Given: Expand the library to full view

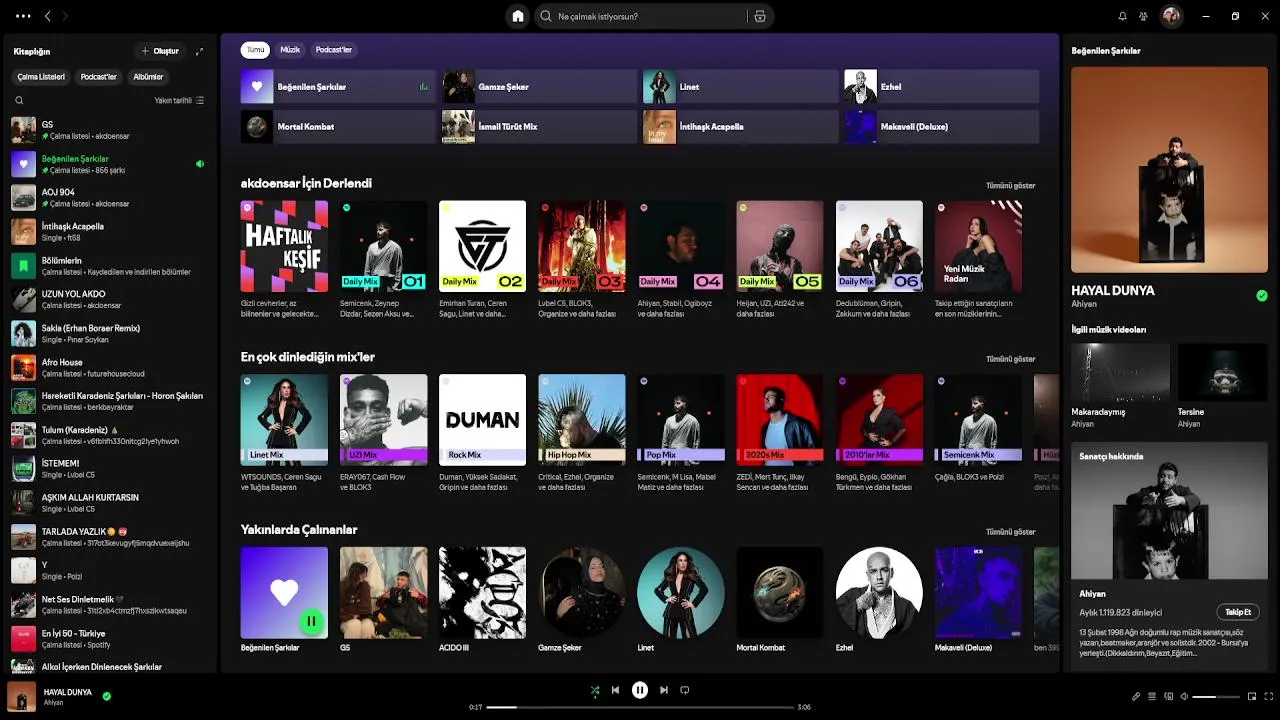Looking at the screenshot, I should 199,51.
